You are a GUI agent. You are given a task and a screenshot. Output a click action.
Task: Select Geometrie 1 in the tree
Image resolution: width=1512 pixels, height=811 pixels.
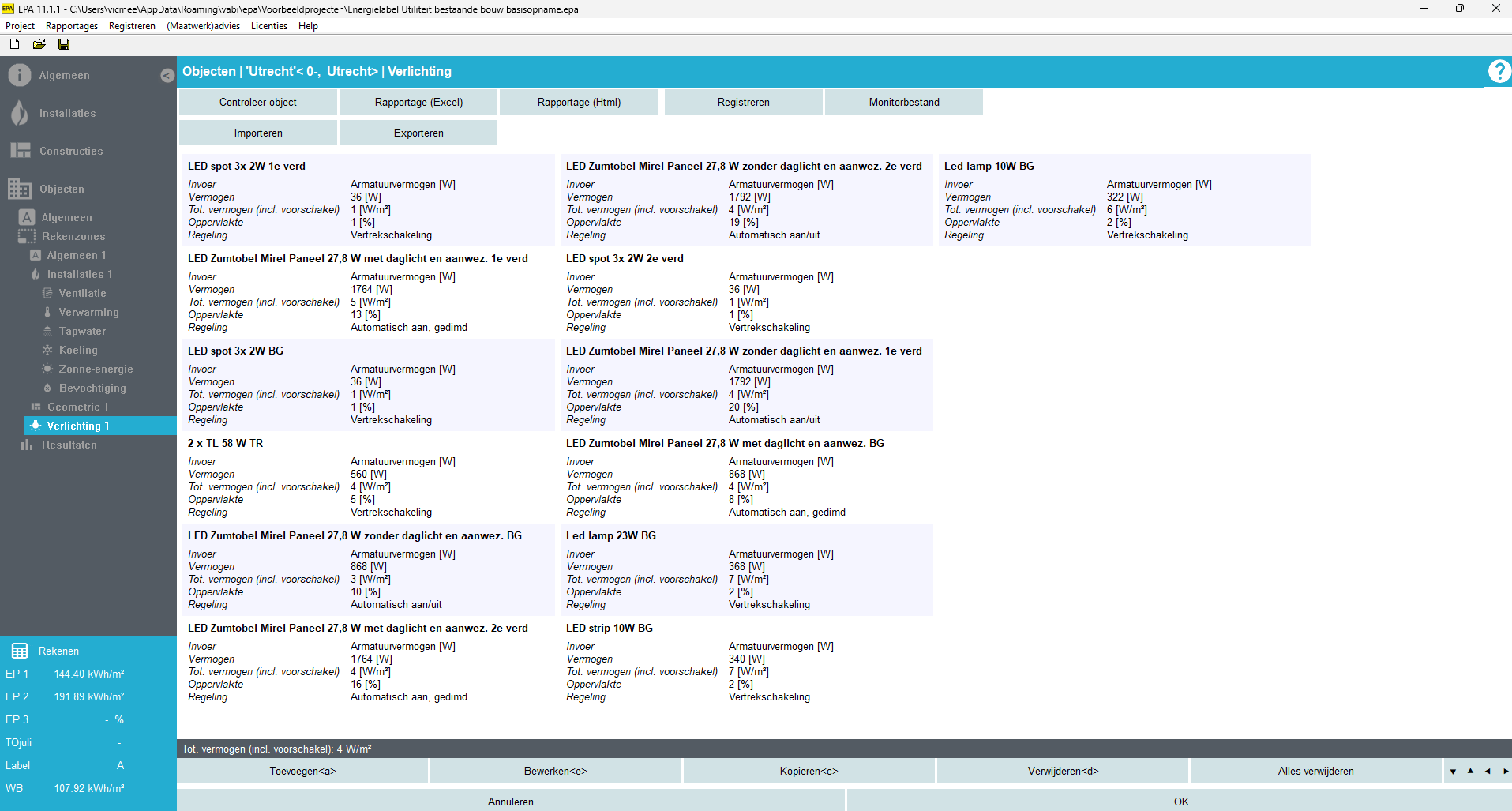(77, 407)
